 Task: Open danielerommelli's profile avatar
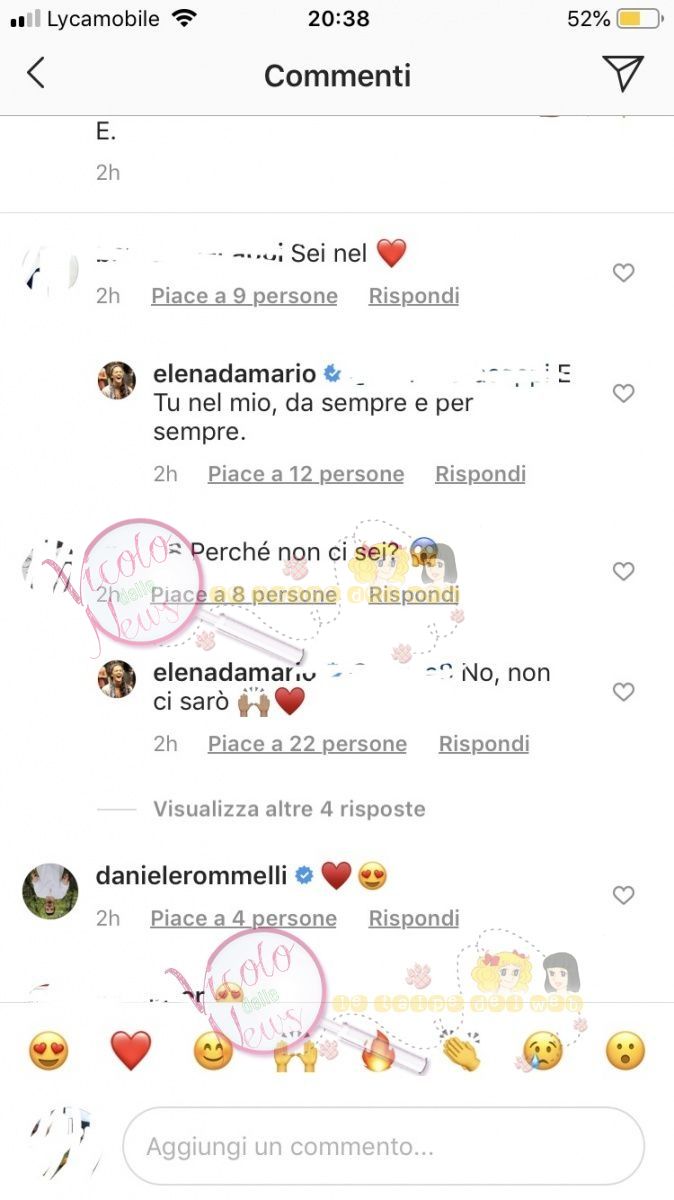[x=50, y=890]
